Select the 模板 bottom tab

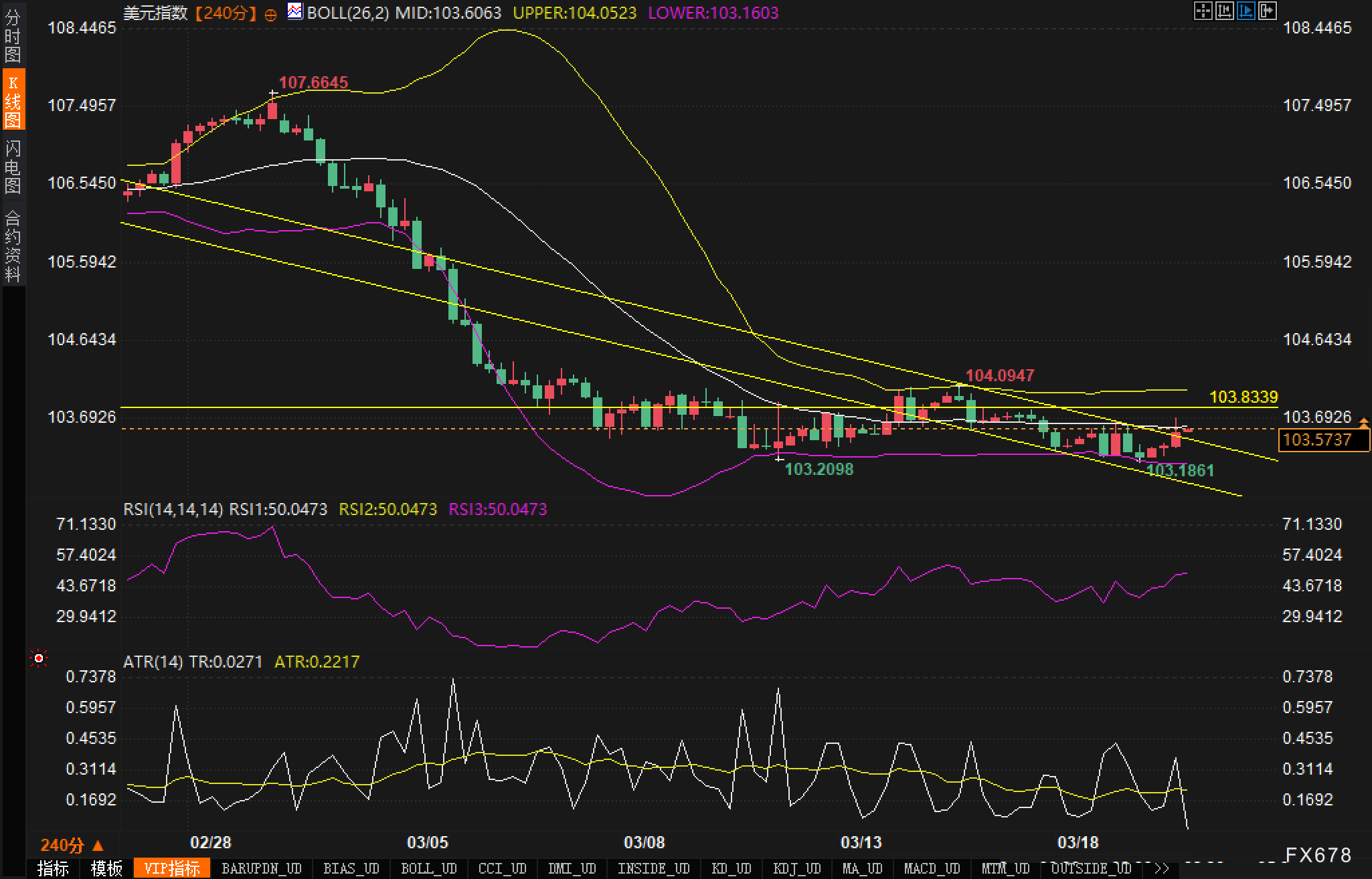click(107, 868)
